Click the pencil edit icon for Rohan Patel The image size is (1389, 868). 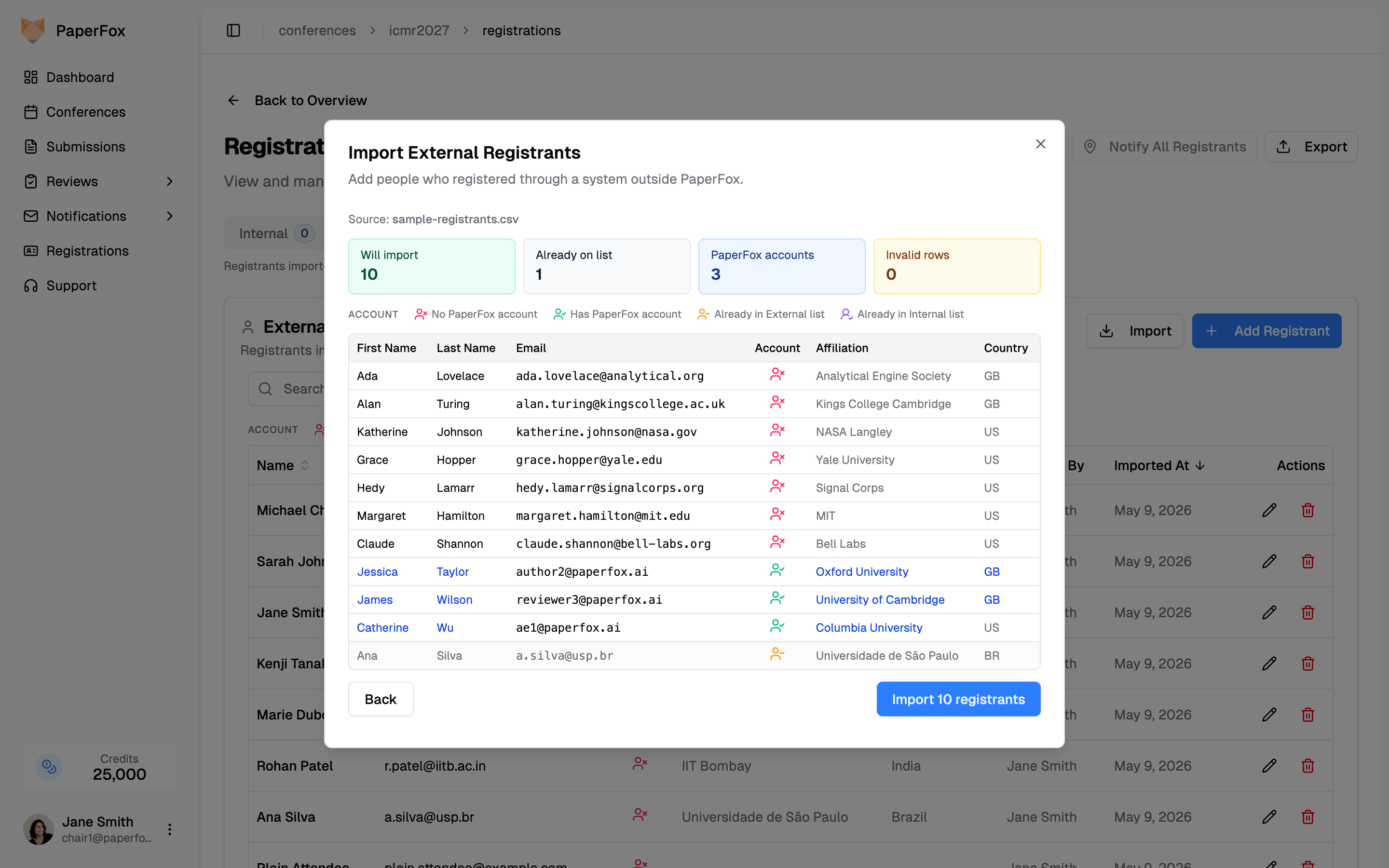(x=1269, y=765)
